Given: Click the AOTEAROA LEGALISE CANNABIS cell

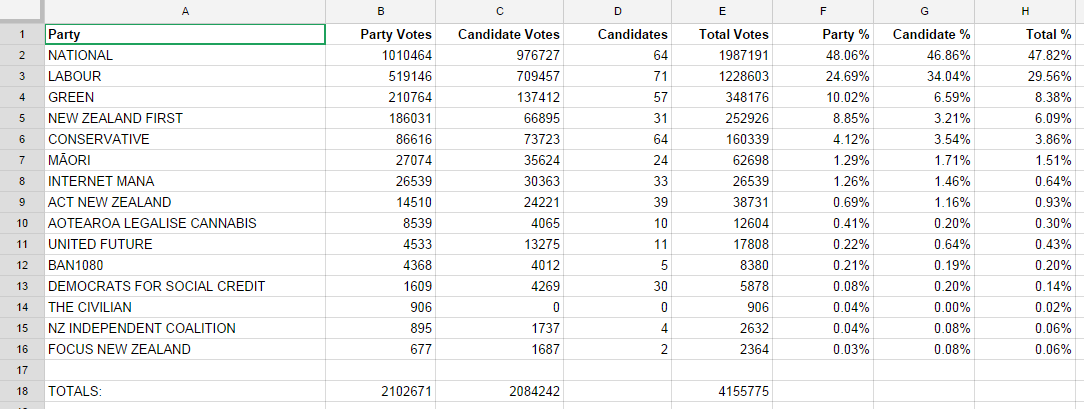Looking at the screenshot, I should (x=185, y=224).
